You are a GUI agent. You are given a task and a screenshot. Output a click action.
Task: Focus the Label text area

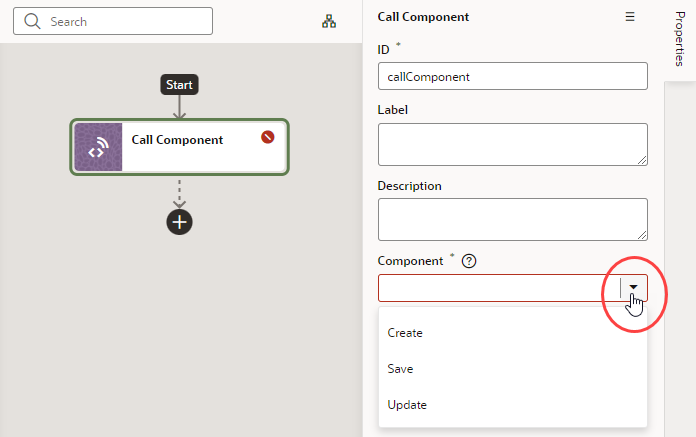513,145
